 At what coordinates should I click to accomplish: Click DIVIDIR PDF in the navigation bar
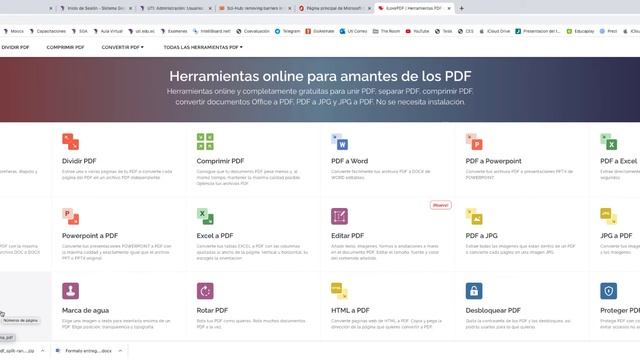[x=15, y=47]
